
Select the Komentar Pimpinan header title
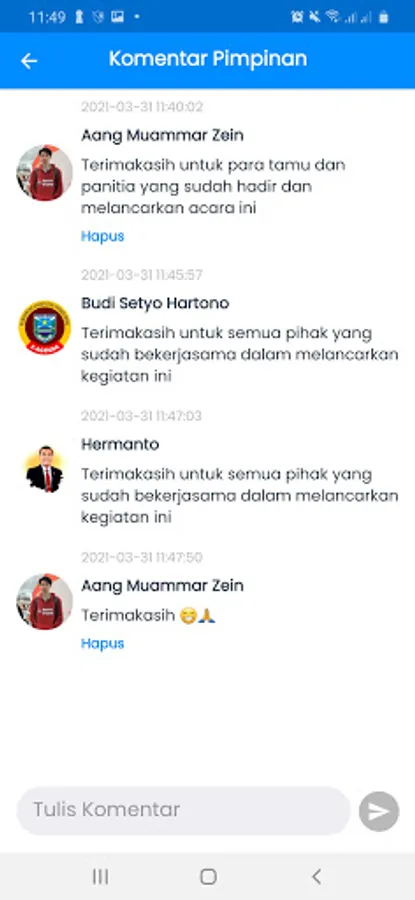(208, 59)
